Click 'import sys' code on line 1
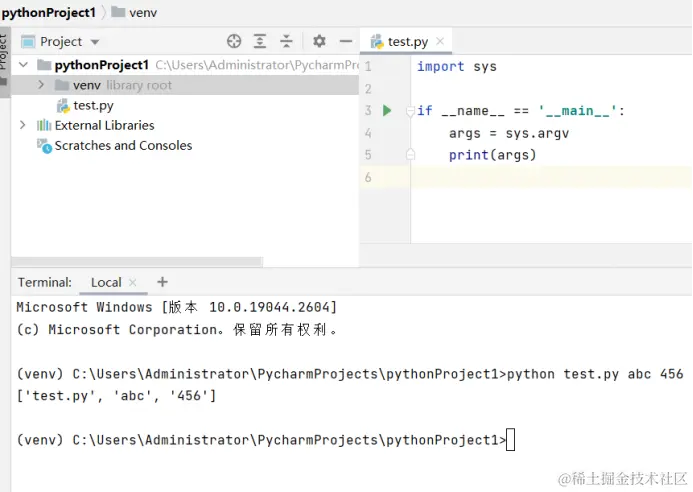Viewport: 693px width, 492px height. [457, 67]
